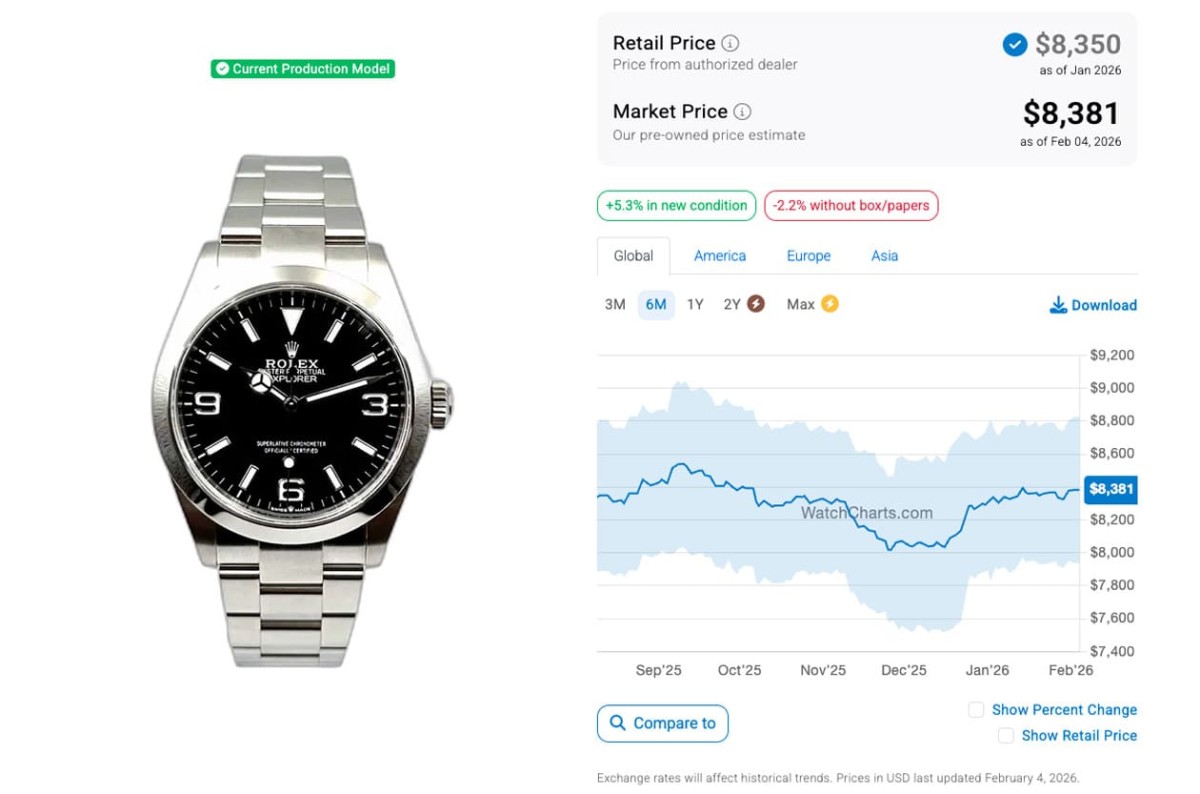The height and width of the screenshot is (794, 1200).
Task: Click the Current Production Model checkmark icon
Action: (x=222, y=69)
